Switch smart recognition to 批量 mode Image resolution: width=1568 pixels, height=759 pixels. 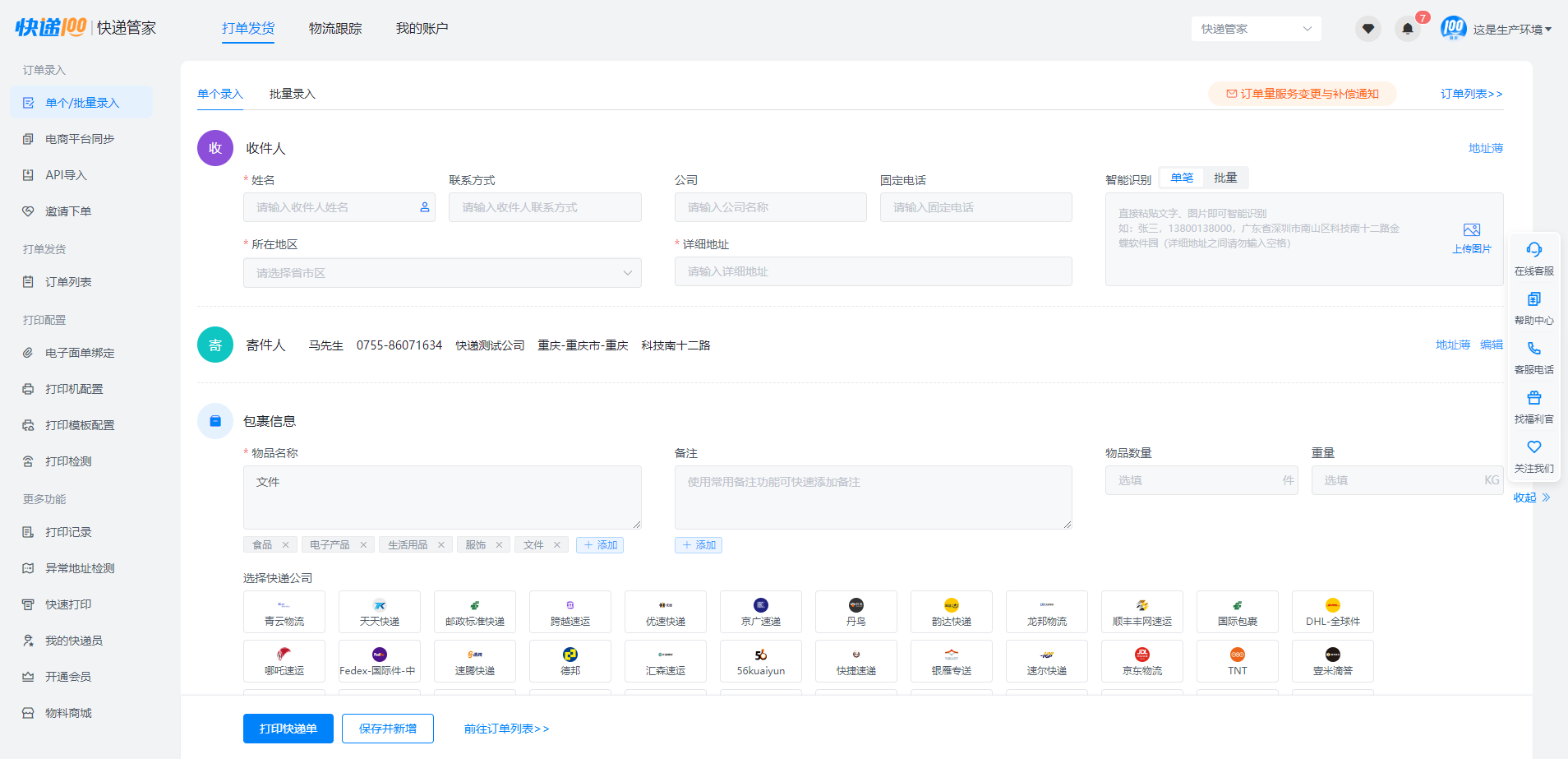point(1225,178)
